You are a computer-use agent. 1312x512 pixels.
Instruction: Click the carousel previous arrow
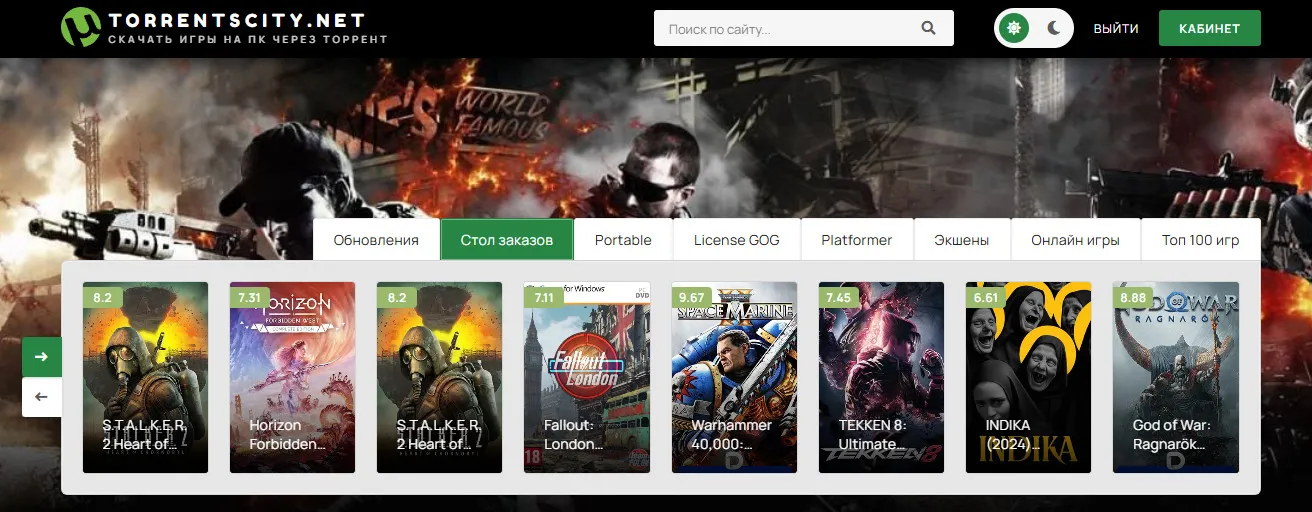(x=42, y=397)
